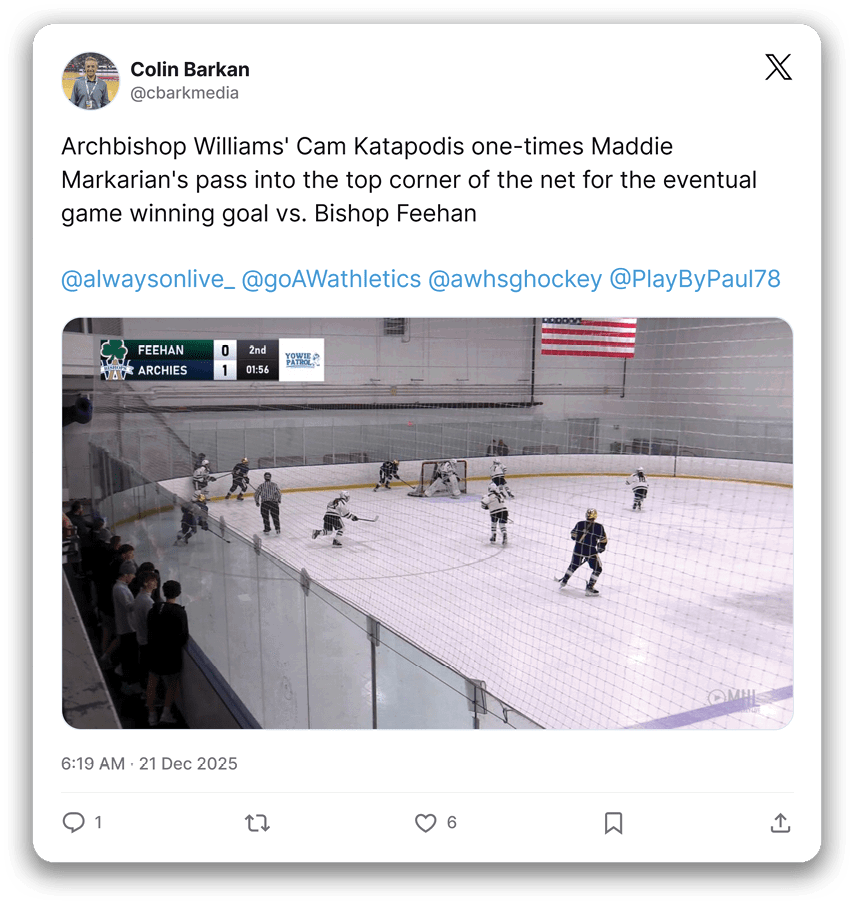This screenshot has height=904, width=854.
Task: Click the tweet text about Cam Katapodis
Action: click(408, 180)
